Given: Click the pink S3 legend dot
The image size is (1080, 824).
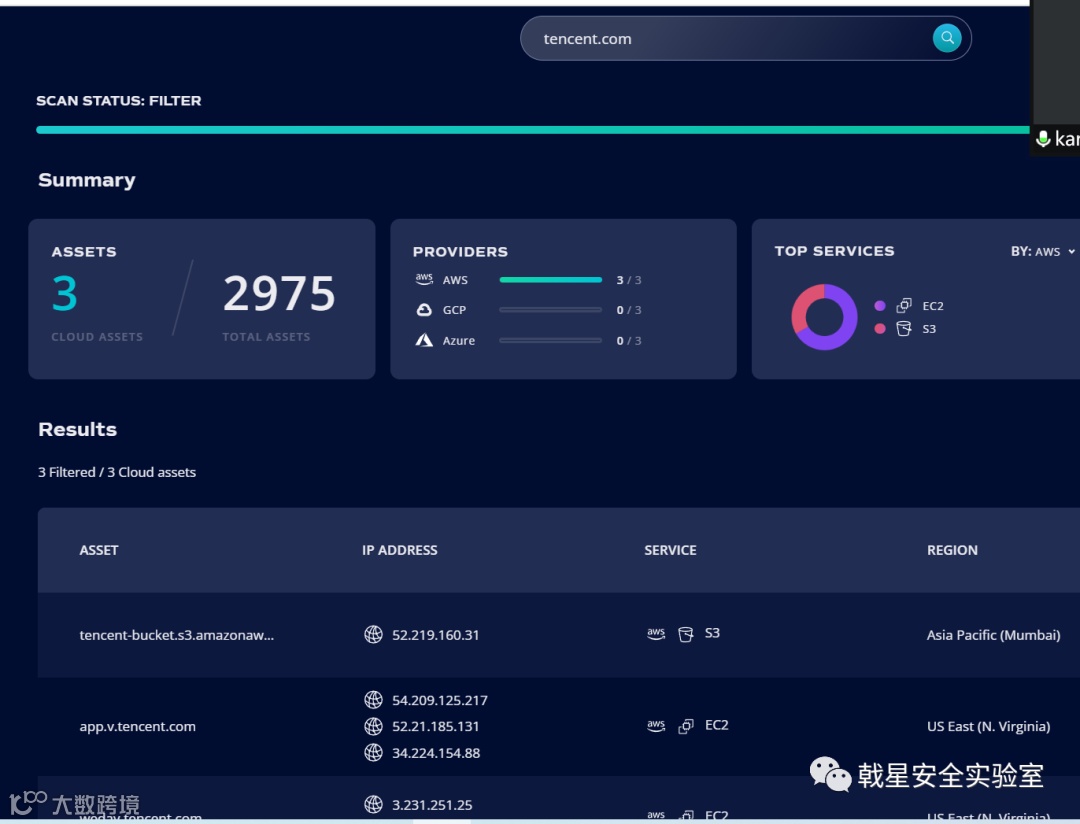Looking at the screenshot, I should (880, 329).
